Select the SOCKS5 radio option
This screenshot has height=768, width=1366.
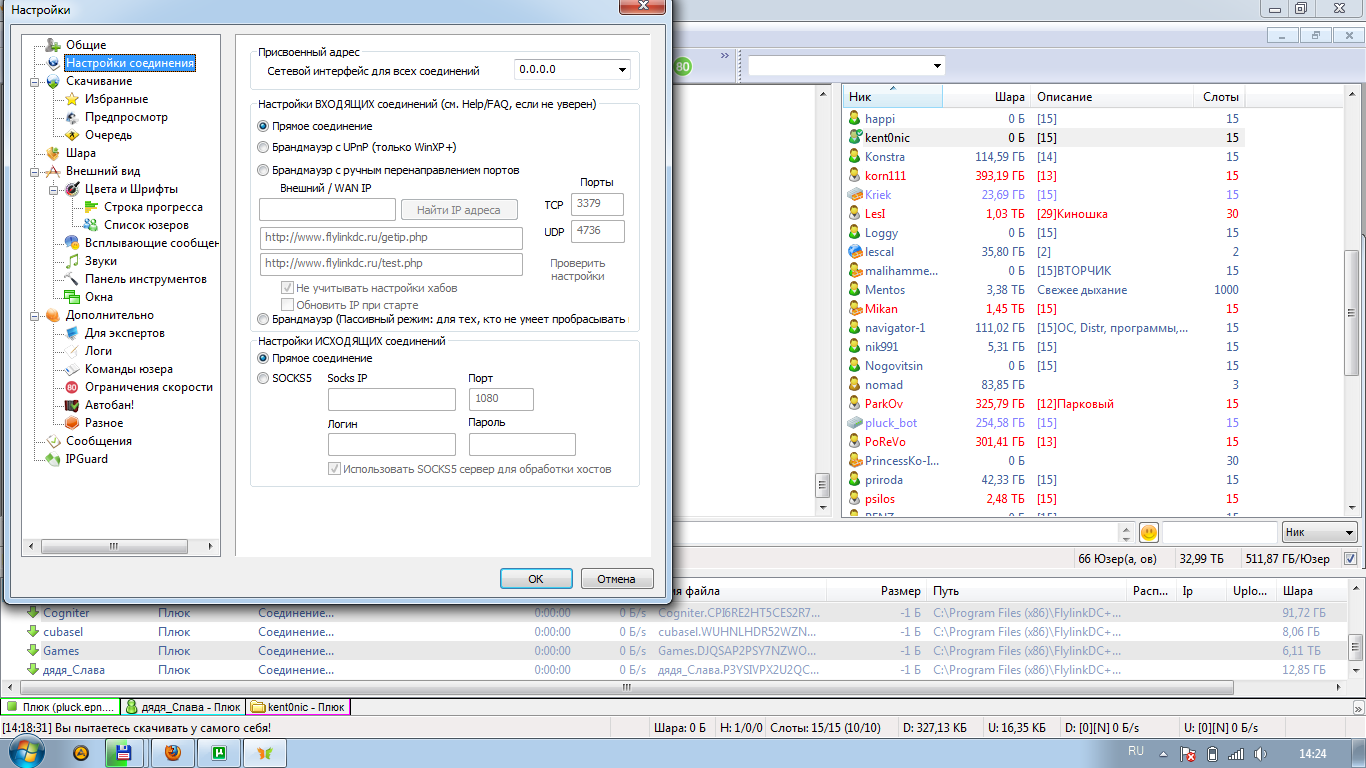263,379
